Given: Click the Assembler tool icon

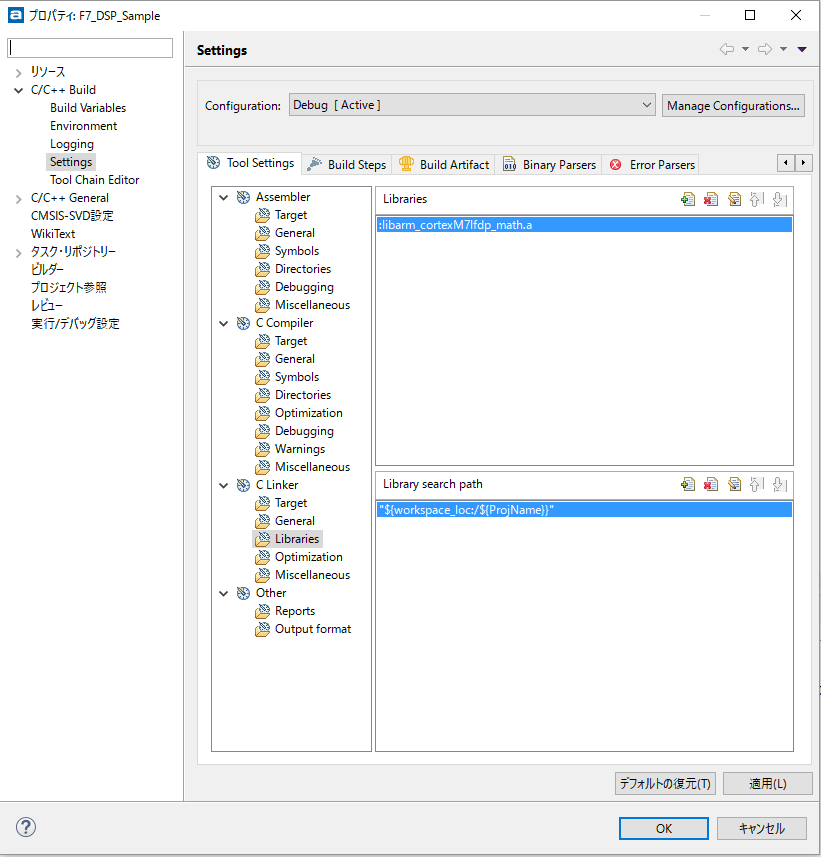Looking at the screenshot, I should coord(243,197).
